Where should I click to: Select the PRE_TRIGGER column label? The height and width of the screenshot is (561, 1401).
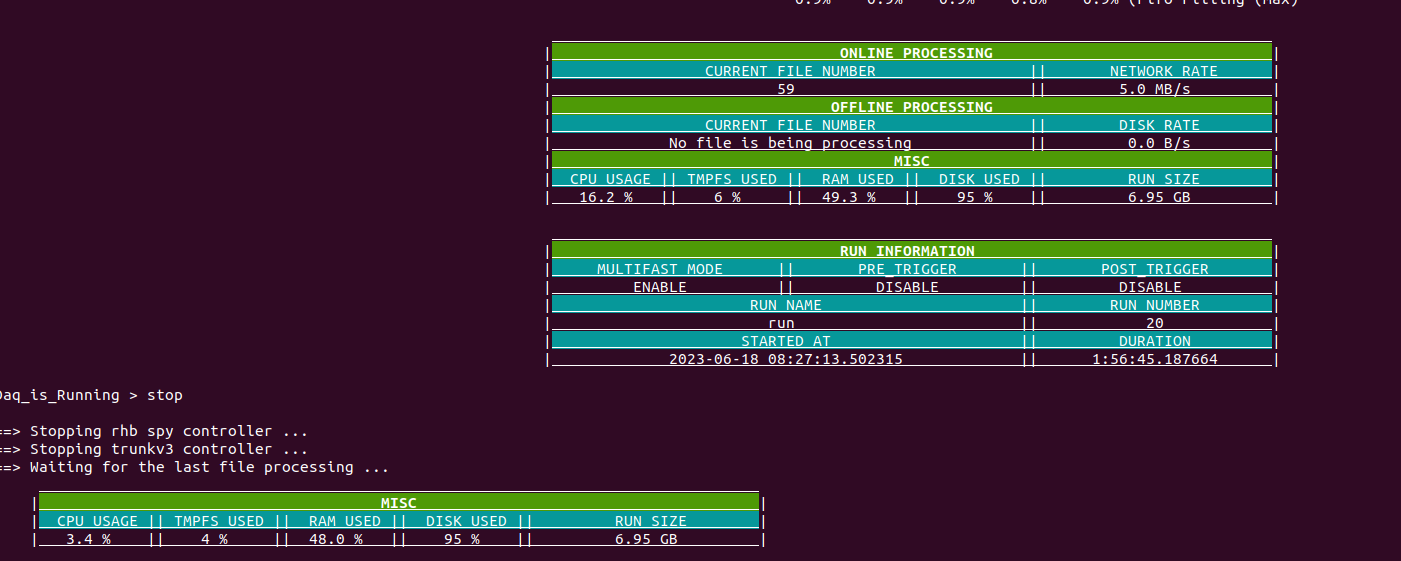click(x=907, y=269)
